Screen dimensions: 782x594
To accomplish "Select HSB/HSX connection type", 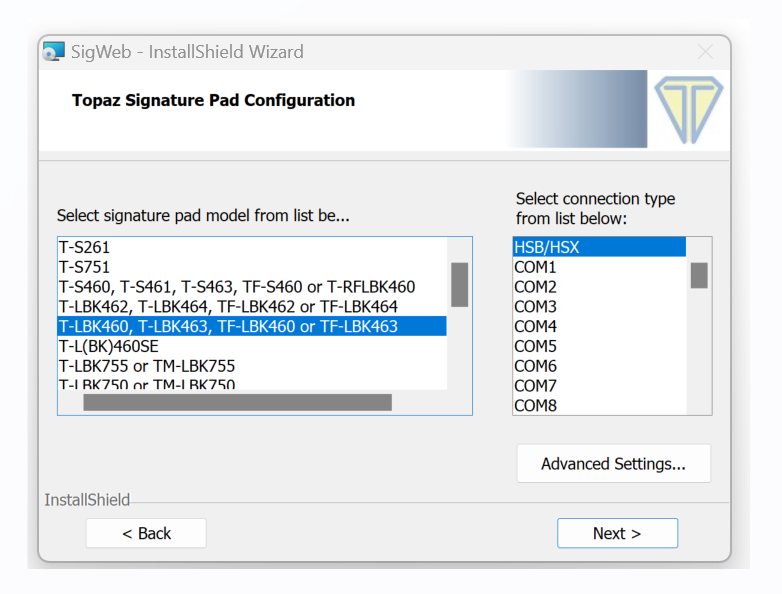I will [547, 247].
